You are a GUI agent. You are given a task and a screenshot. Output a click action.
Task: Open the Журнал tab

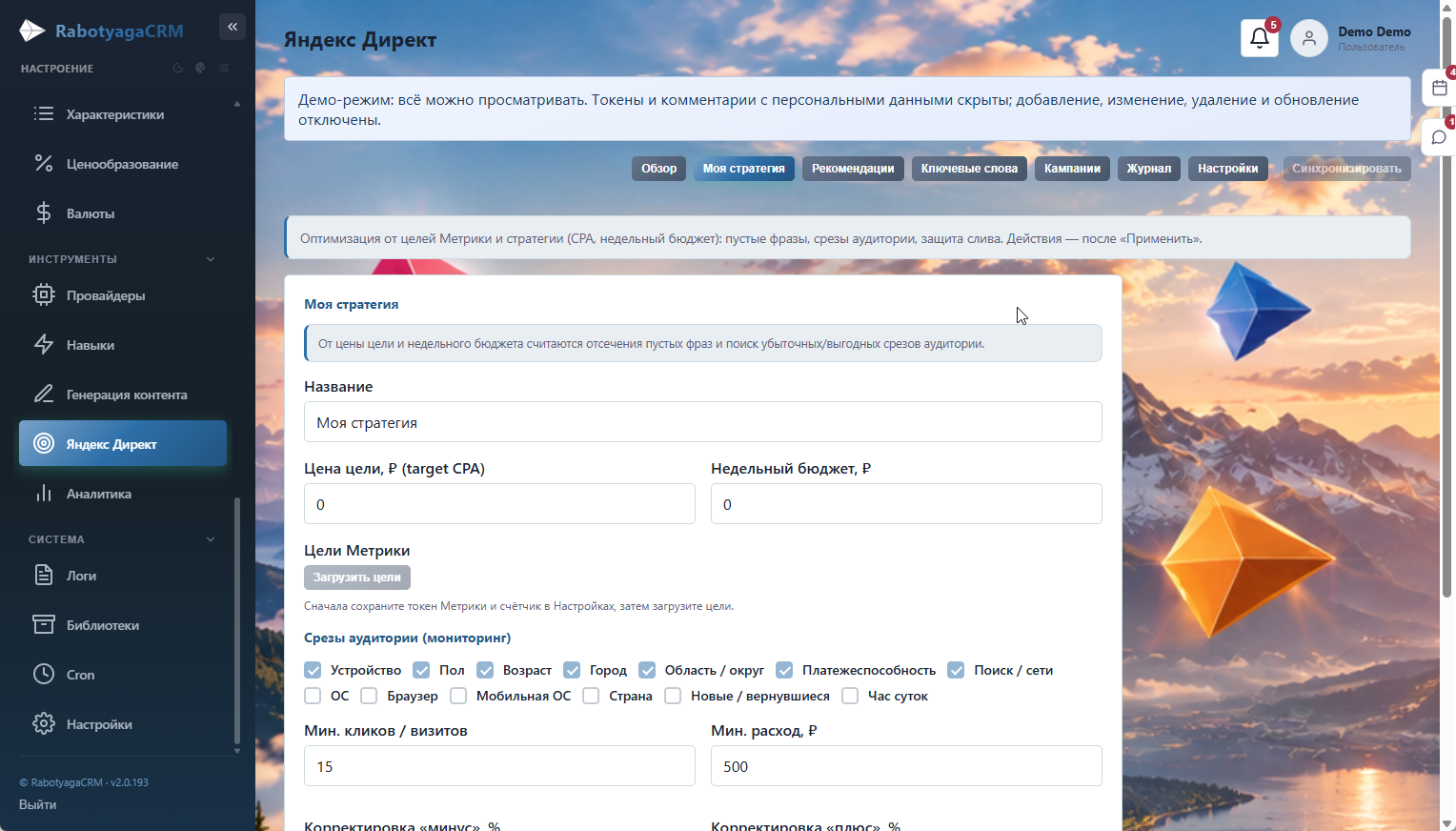(1149, 169)
